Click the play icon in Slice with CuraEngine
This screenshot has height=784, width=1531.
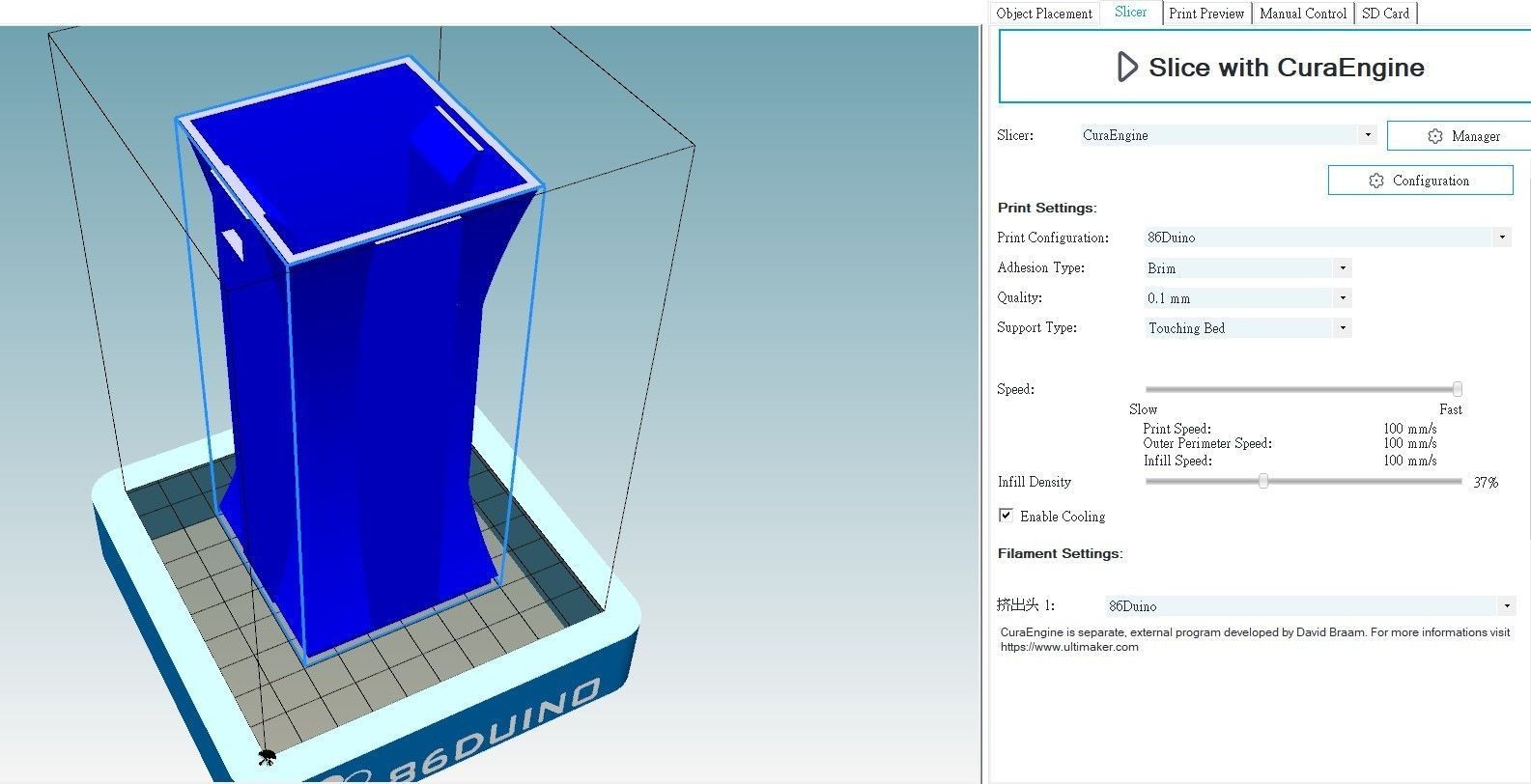[1126, 67]
